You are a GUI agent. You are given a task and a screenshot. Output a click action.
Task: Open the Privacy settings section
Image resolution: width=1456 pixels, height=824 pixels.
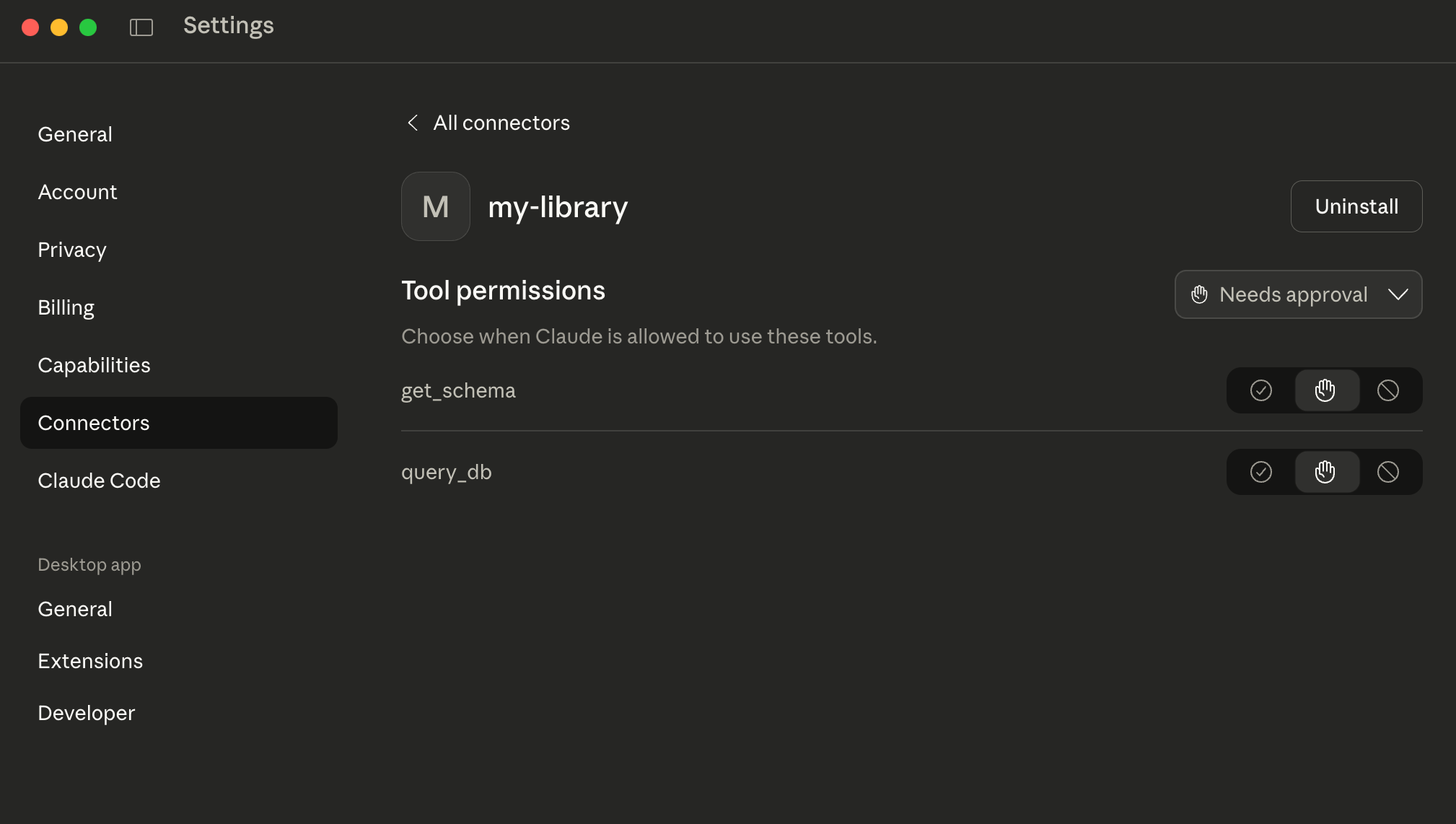click(72, 250)
